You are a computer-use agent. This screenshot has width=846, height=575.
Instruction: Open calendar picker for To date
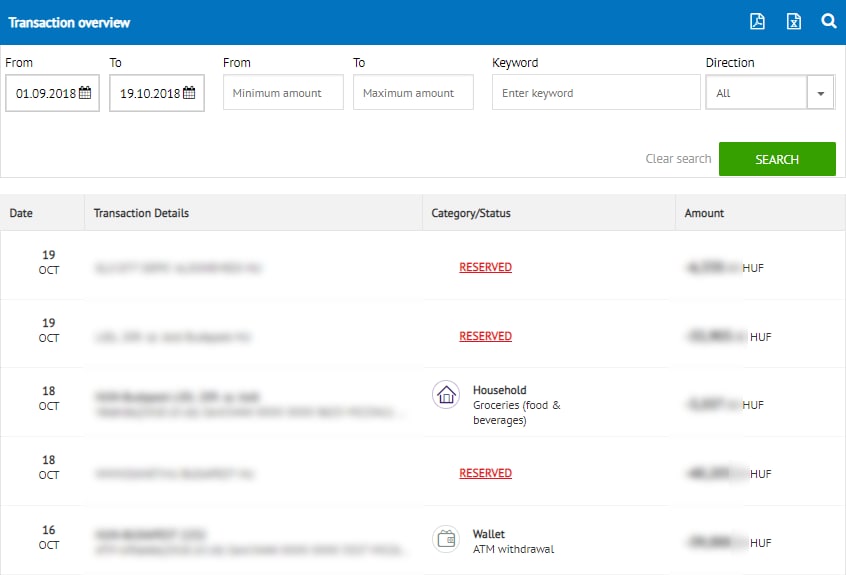(189, 93)
